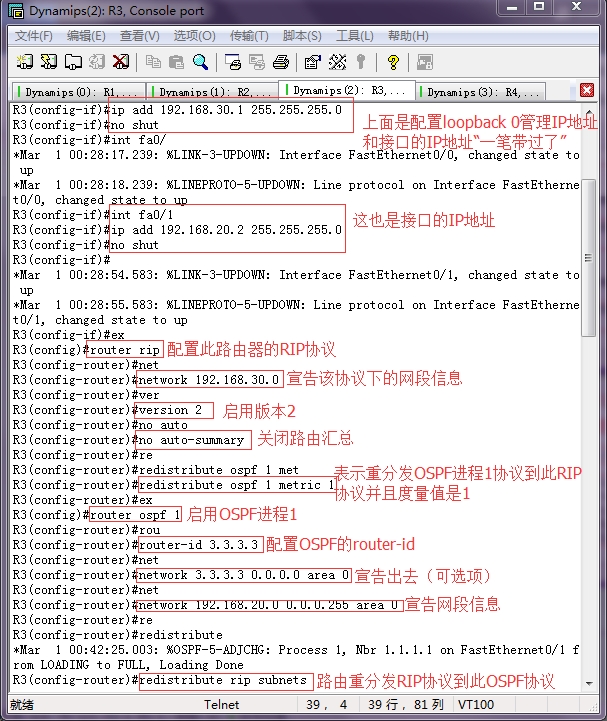Open the 传输(T) menu
The width and height of the screenshot is (607, 721).
tap(249, 36)
